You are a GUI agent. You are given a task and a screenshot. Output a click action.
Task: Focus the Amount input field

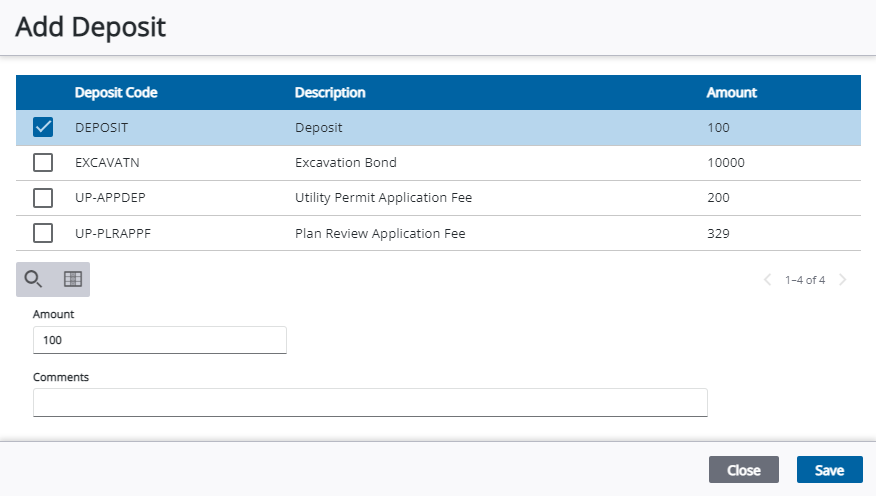coord(160,340)
